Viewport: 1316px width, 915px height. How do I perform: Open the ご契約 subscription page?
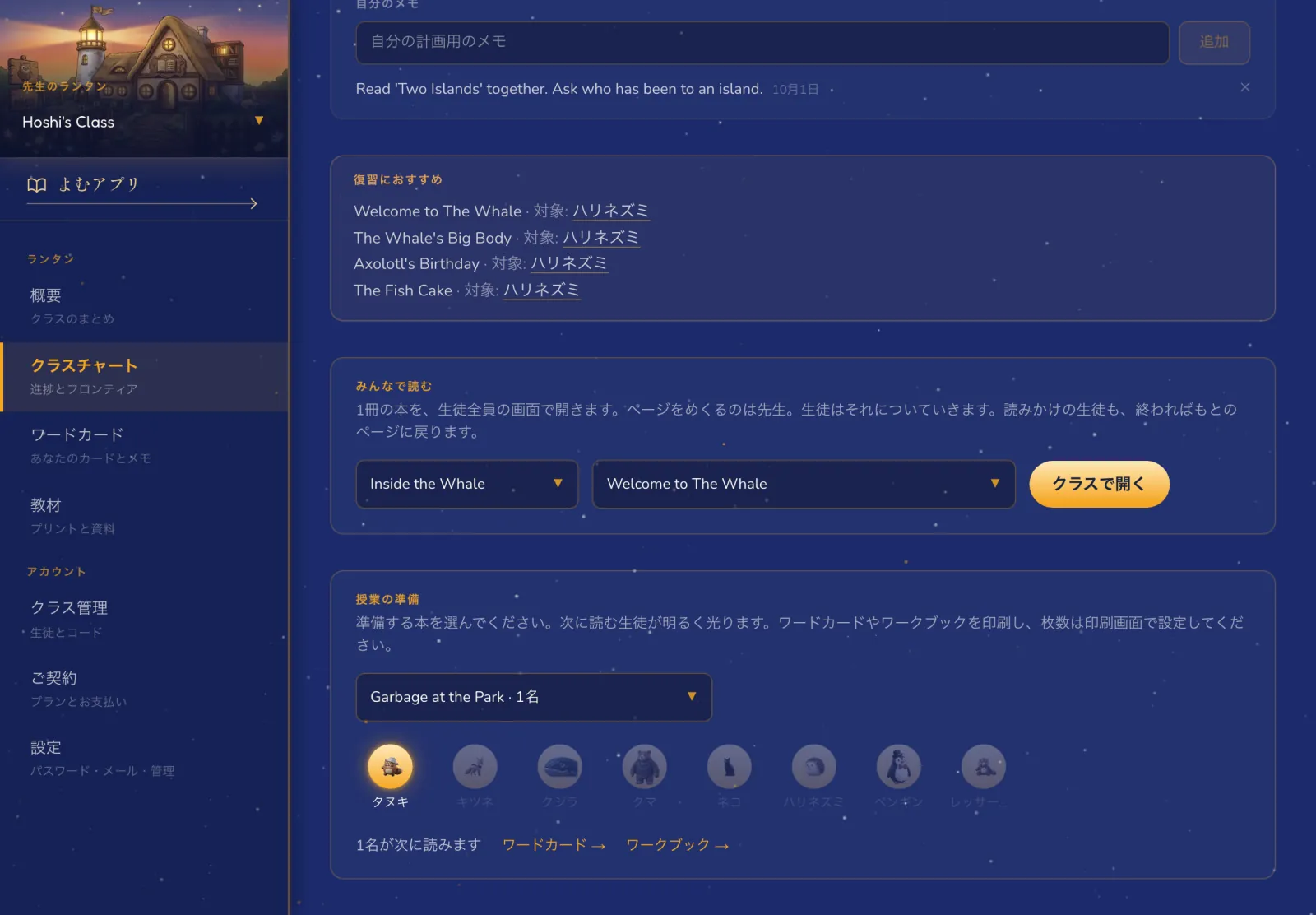click(x=145, y=689)
